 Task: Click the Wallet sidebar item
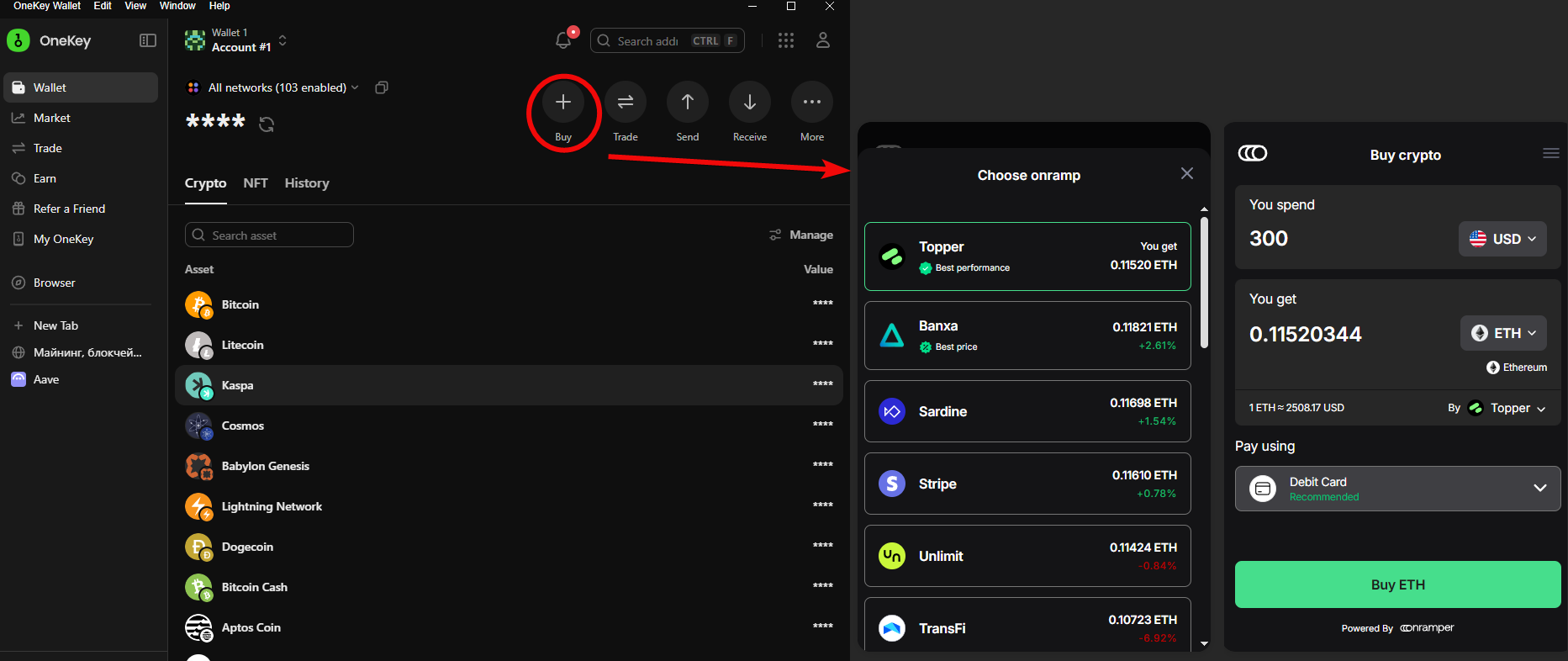(x=81, y=87)
